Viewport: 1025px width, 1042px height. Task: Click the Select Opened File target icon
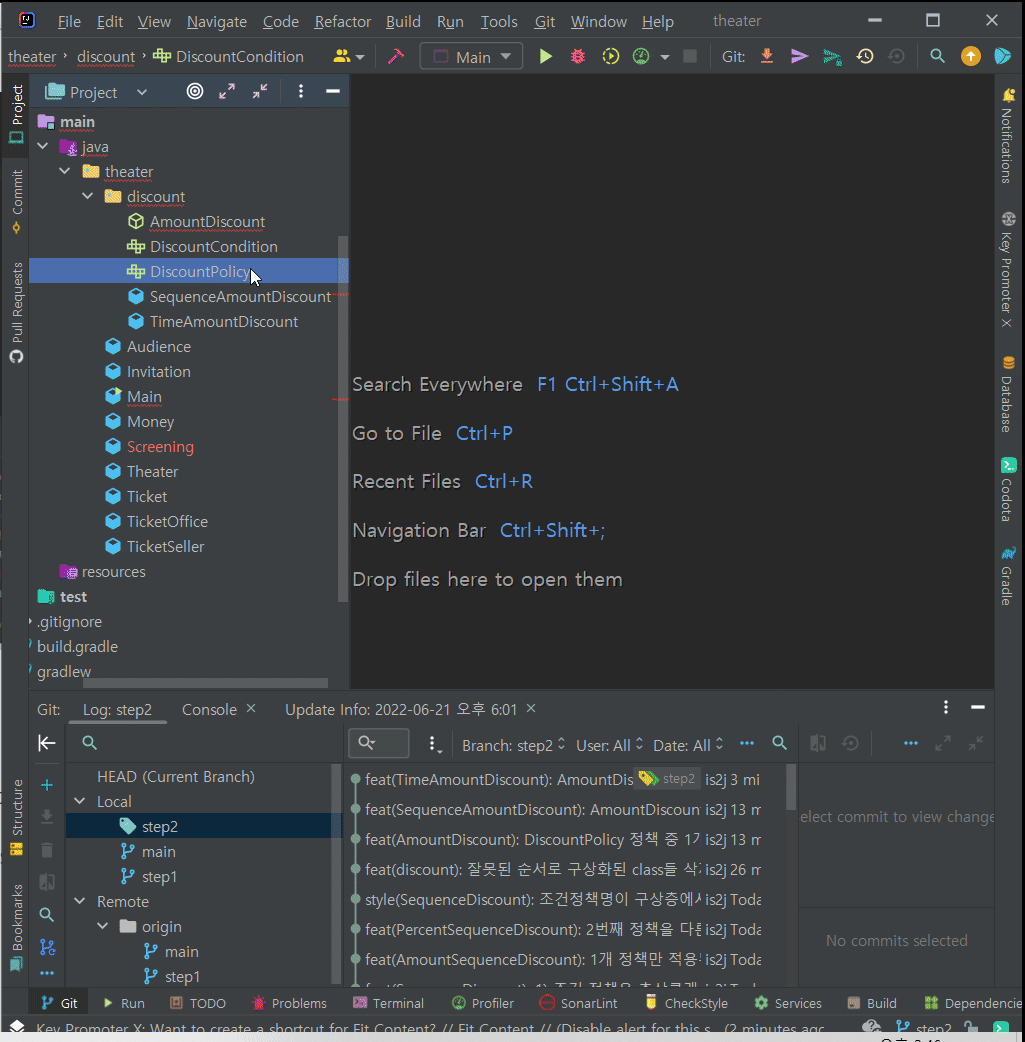pyautogui.click(x=195, y=91)
